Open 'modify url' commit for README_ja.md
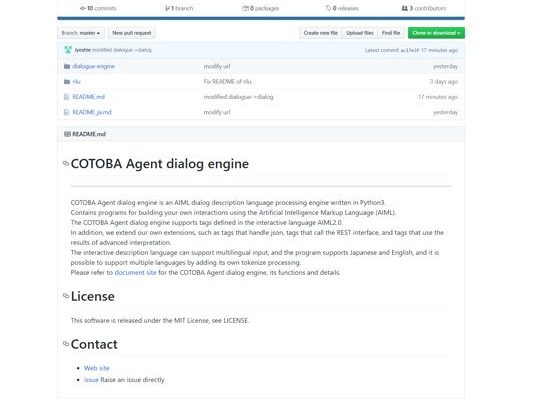This screenshot has width=536, height=400. [x=217, y=112]
